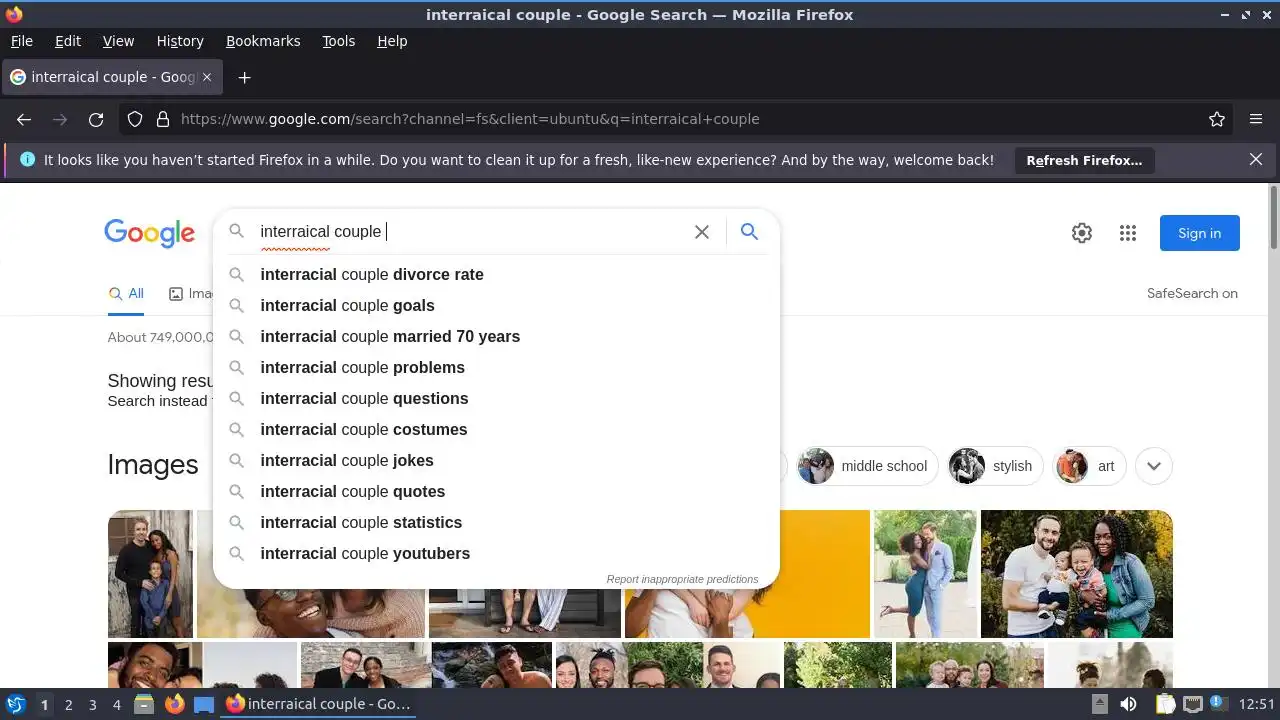This screenshot has height=720, width=1280.
Task: Open the notification tray icon with badge
Action: [1220, 704]
